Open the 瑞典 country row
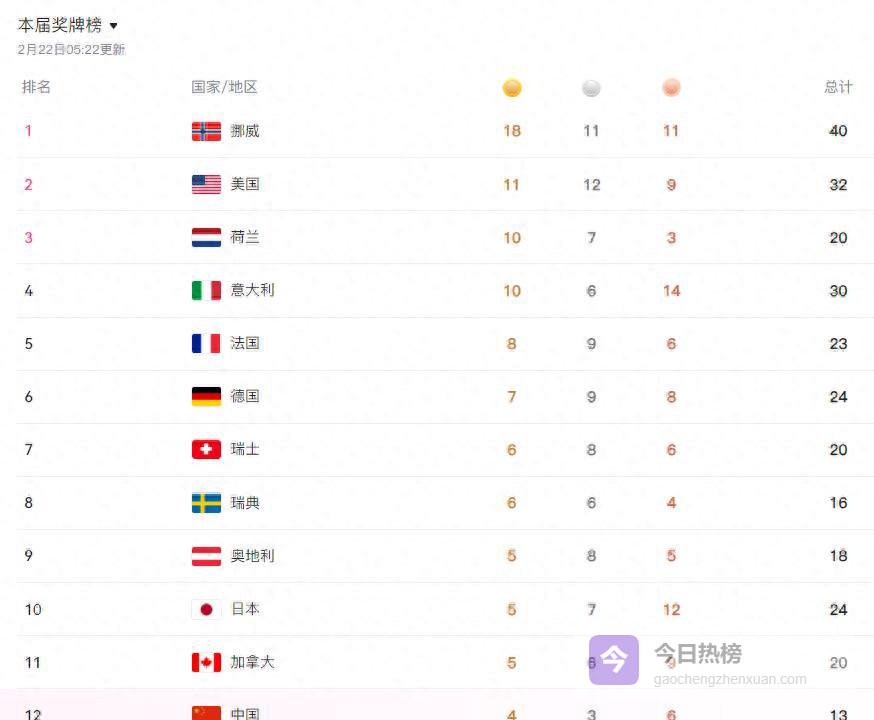The image size is (874, 720). click(x=245, y=502)
